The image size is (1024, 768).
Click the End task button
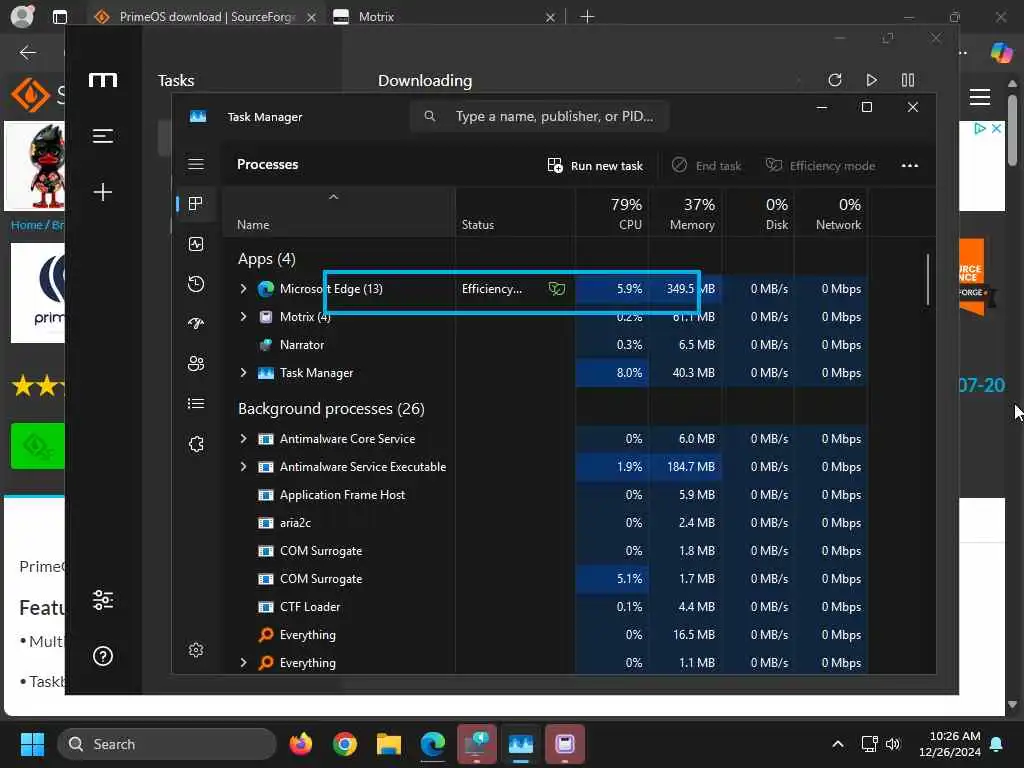(x=707, y=166)
